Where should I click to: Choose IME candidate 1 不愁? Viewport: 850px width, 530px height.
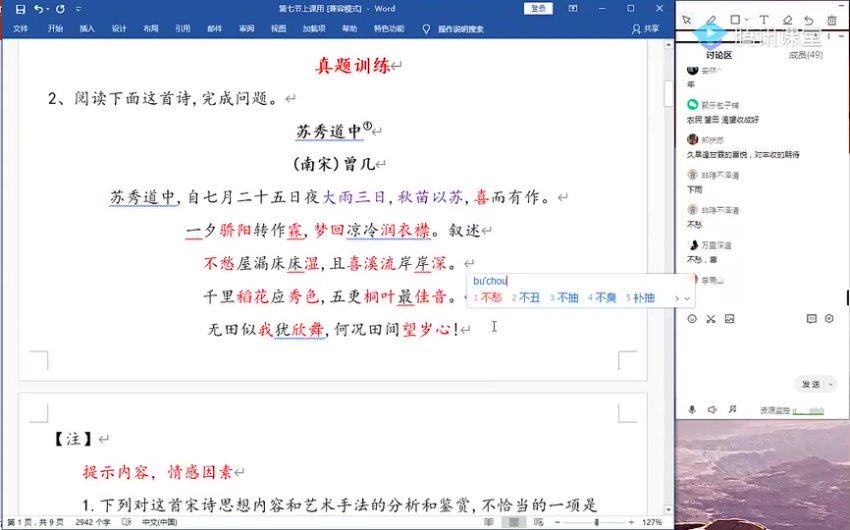[x=488, y=298]
